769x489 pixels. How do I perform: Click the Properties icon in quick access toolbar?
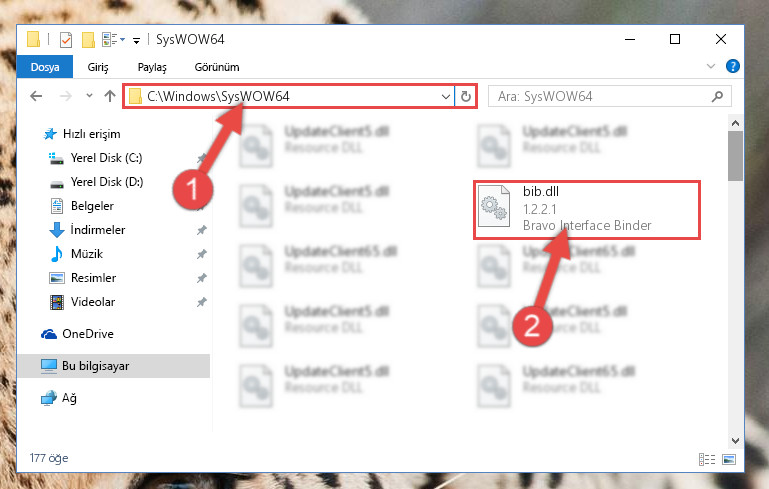(x=66, y=40)
